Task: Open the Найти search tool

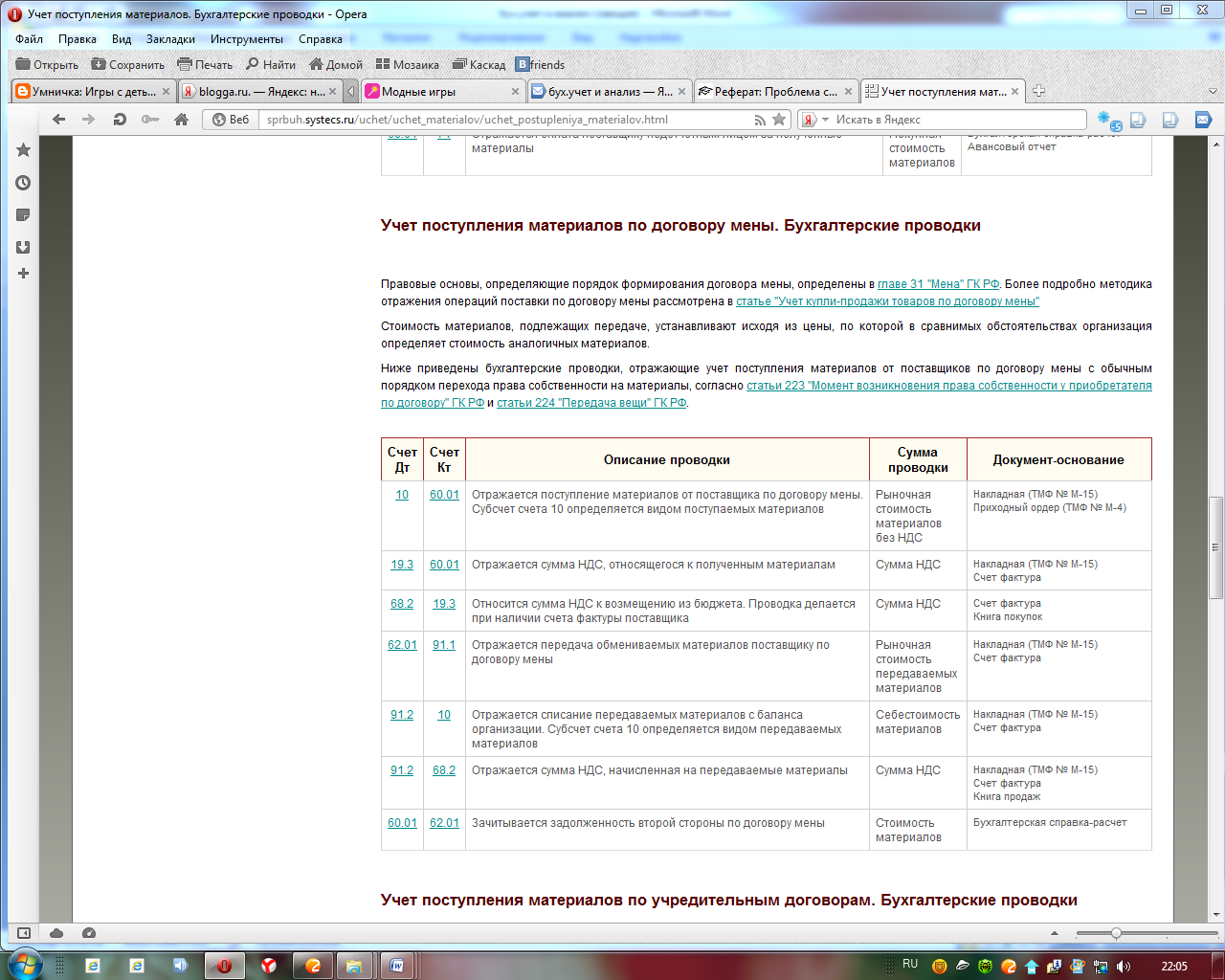Action: [x=271, y=65]
